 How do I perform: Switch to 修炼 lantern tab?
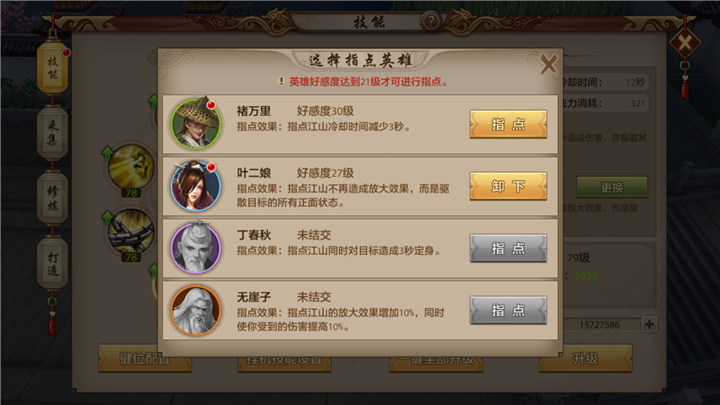click(53, 198)
